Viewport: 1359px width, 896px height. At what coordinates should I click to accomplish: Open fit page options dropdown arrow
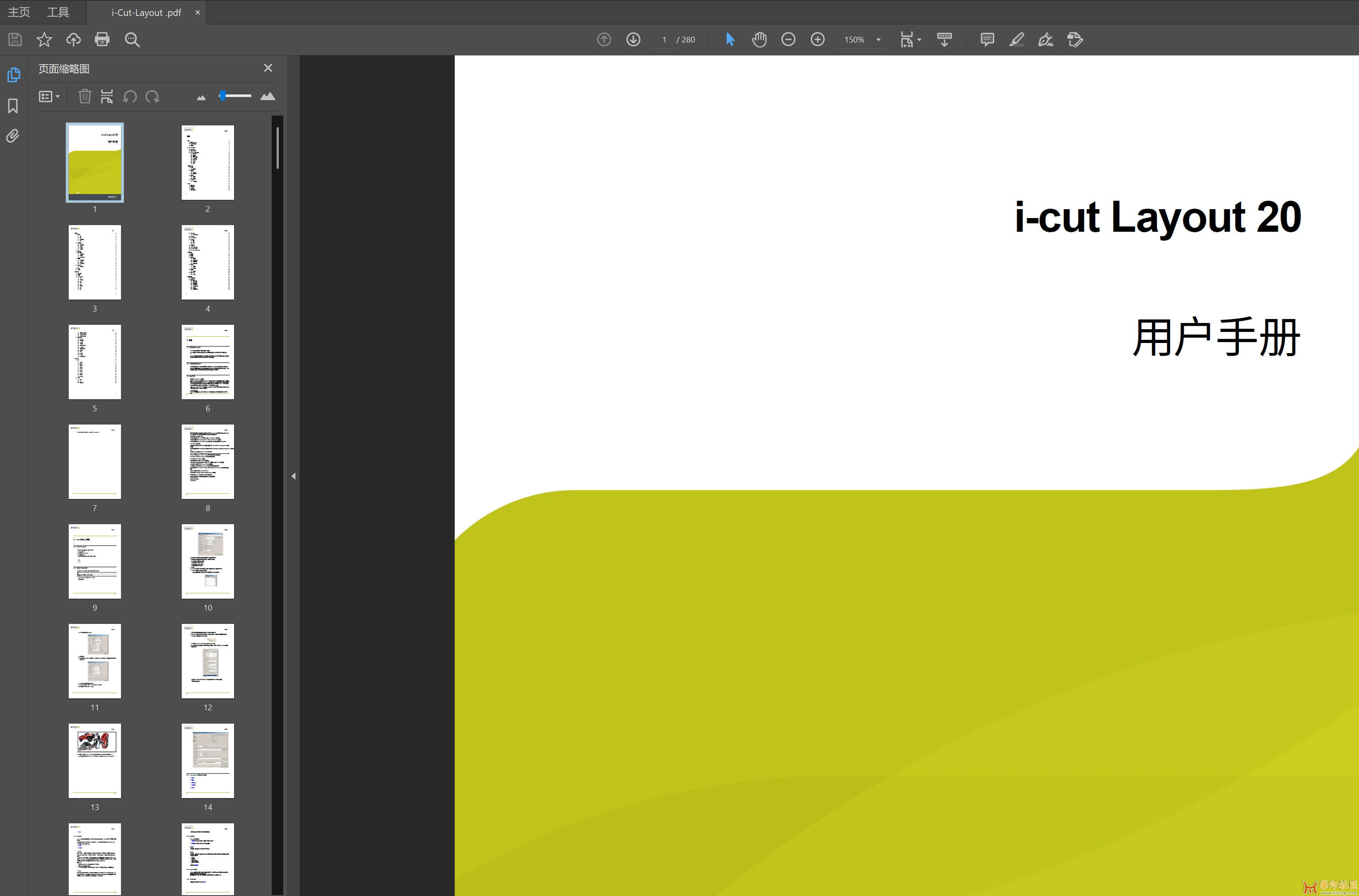tap(919, 39)
